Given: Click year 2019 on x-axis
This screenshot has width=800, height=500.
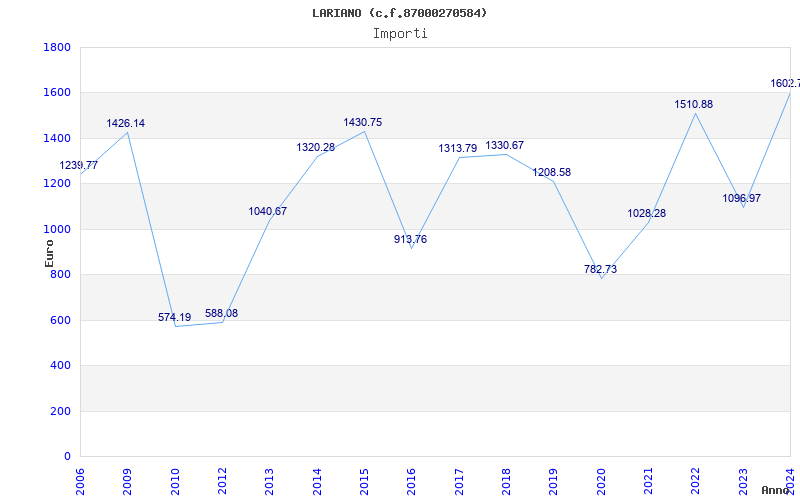Looking at the screenshot, I should [x=554, y=482].
